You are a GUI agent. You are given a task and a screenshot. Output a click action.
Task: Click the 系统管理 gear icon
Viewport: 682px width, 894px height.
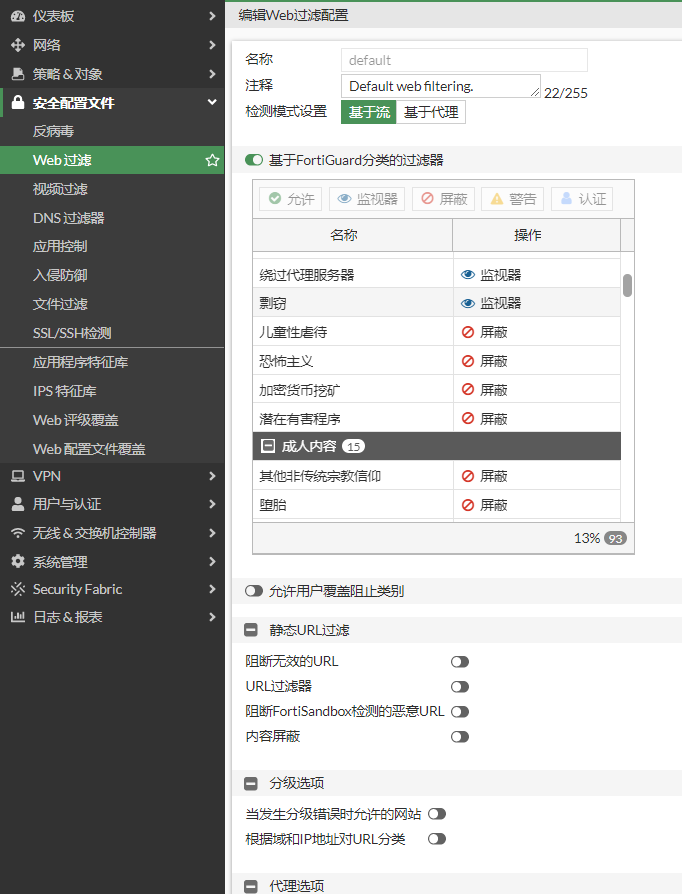coord(17,562)
